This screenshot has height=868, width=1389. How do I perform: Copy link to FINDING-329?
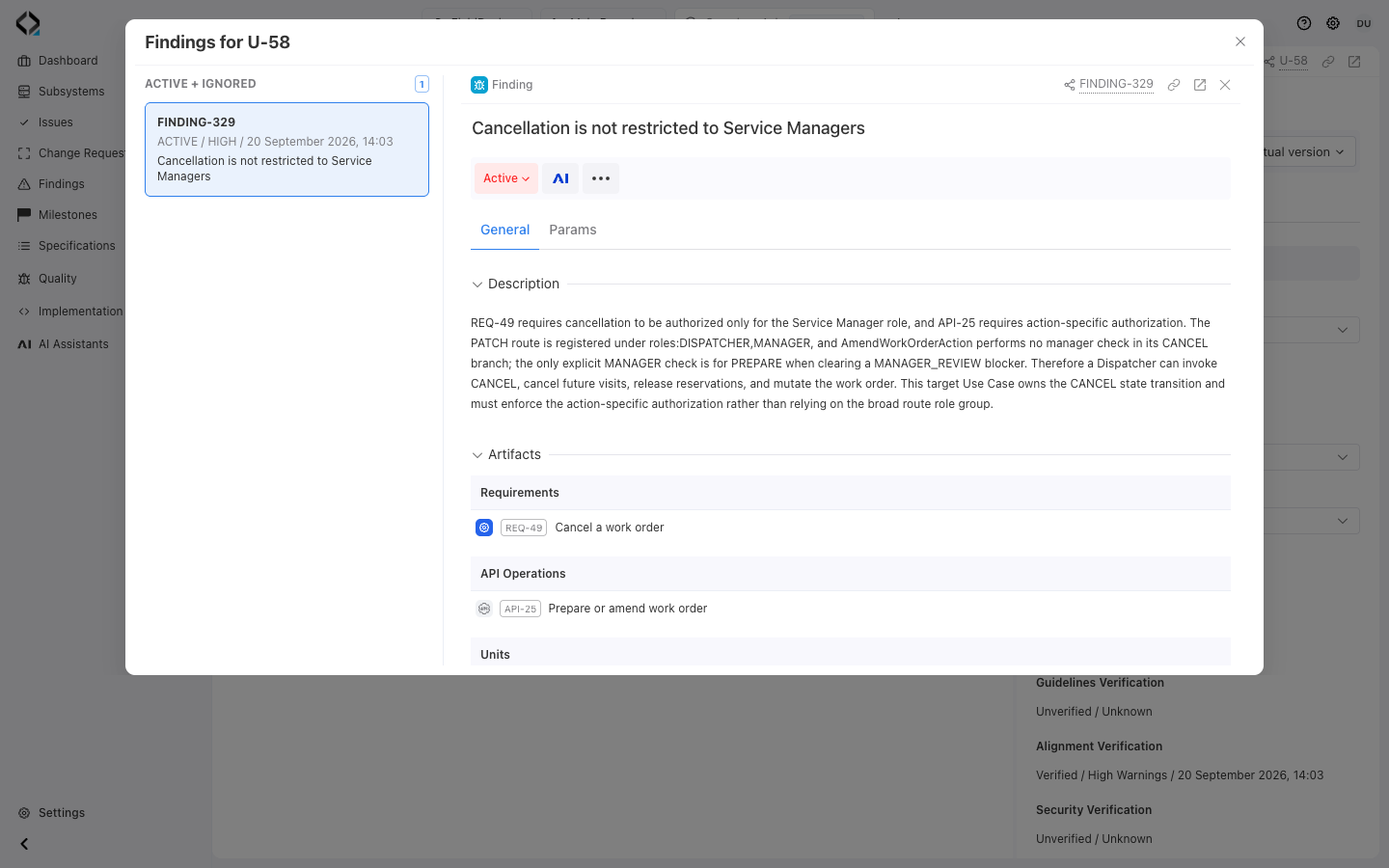1174,85
